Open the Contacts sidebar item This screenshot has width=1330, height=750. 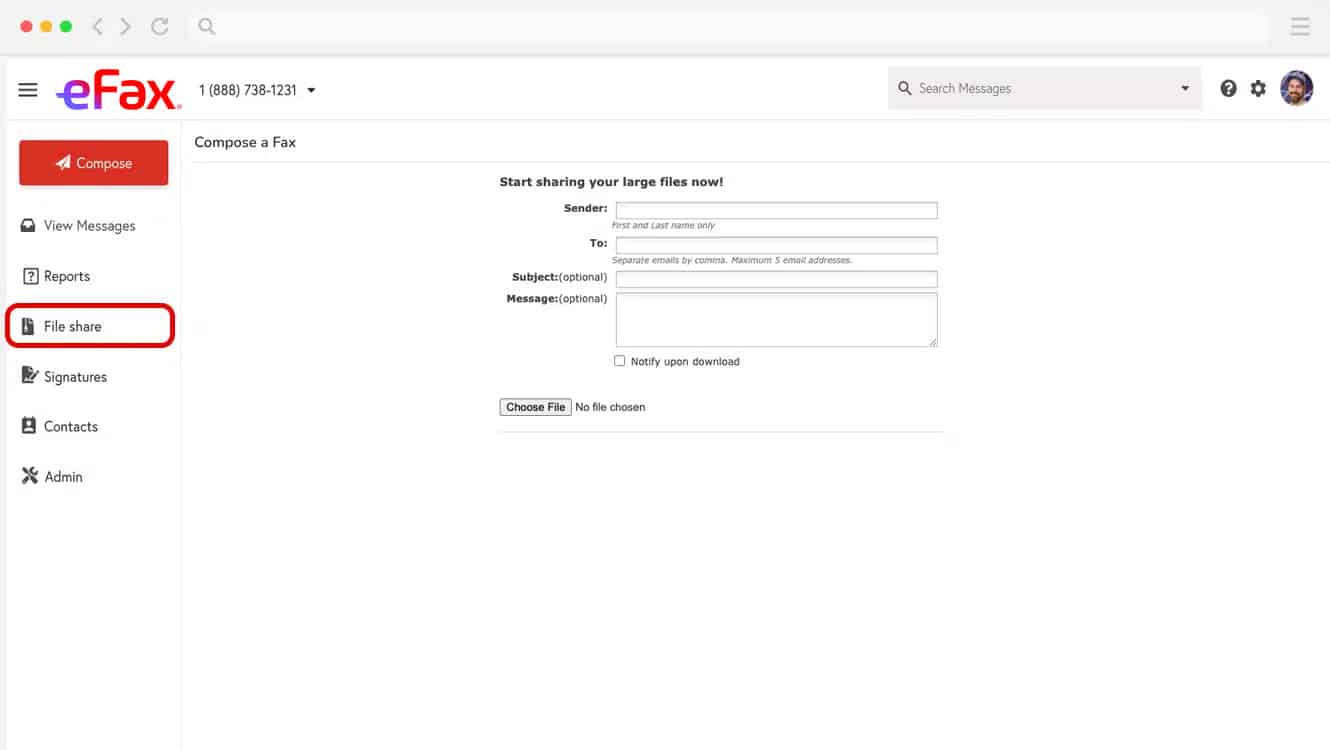pyautogui.click(x=70, y=427)
